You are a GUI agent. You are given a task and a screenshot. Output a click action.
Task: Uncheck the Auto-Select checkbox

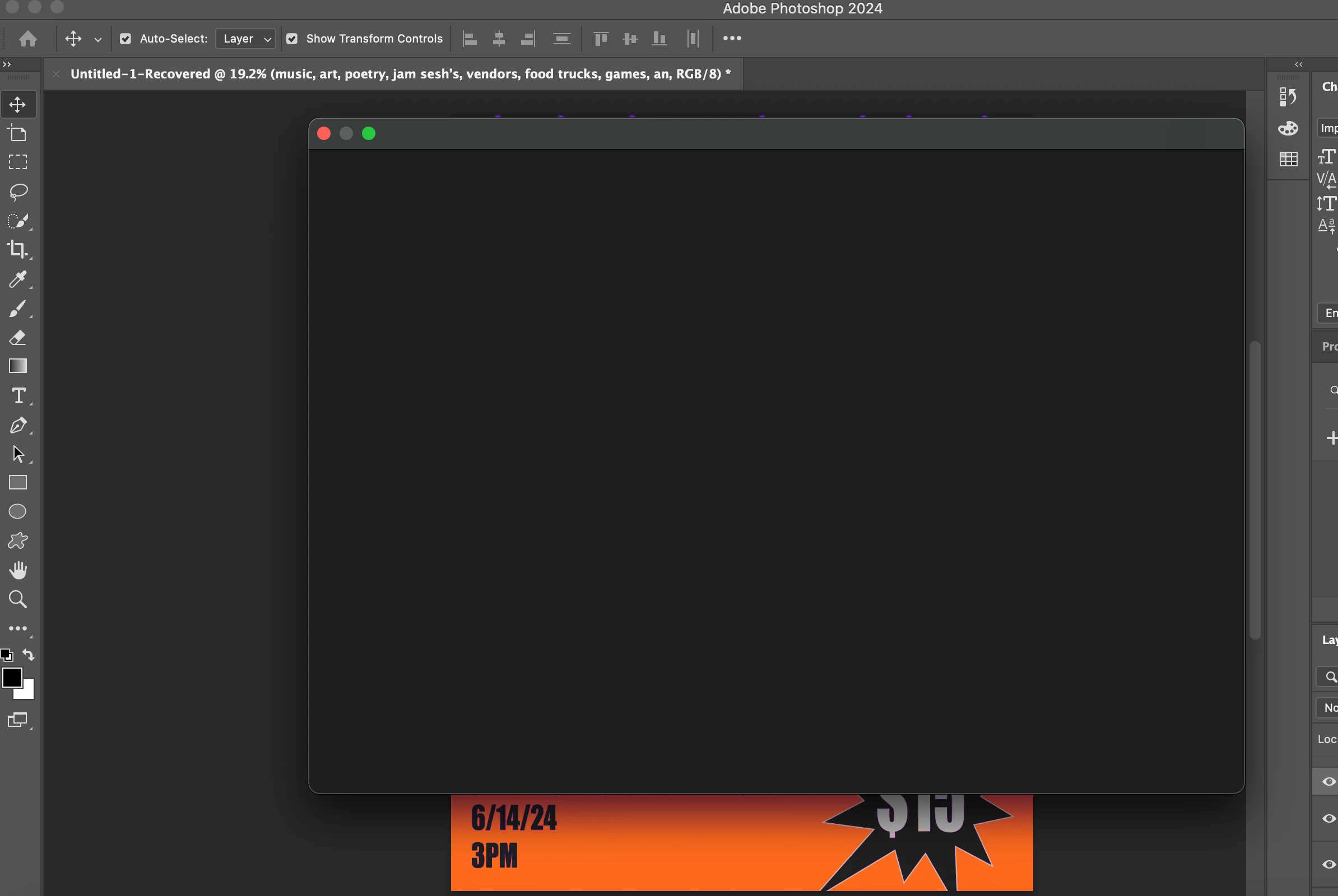tap(125, 39)
